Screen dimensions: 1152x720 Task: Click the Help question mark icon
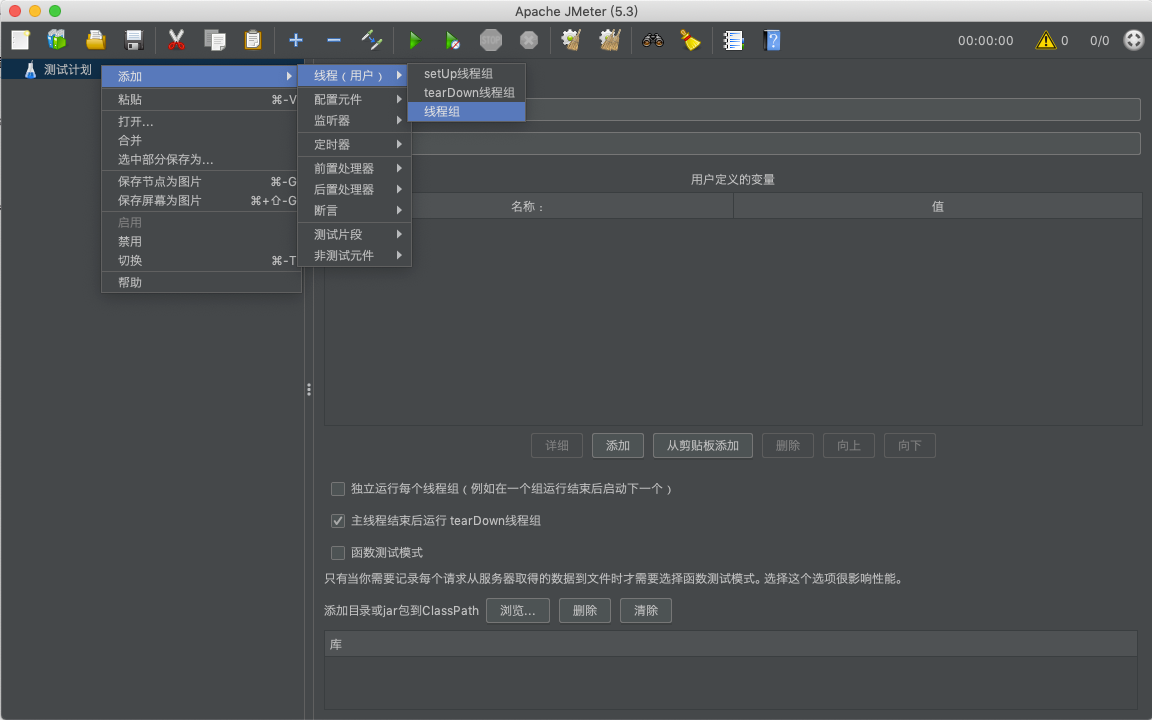771,40
